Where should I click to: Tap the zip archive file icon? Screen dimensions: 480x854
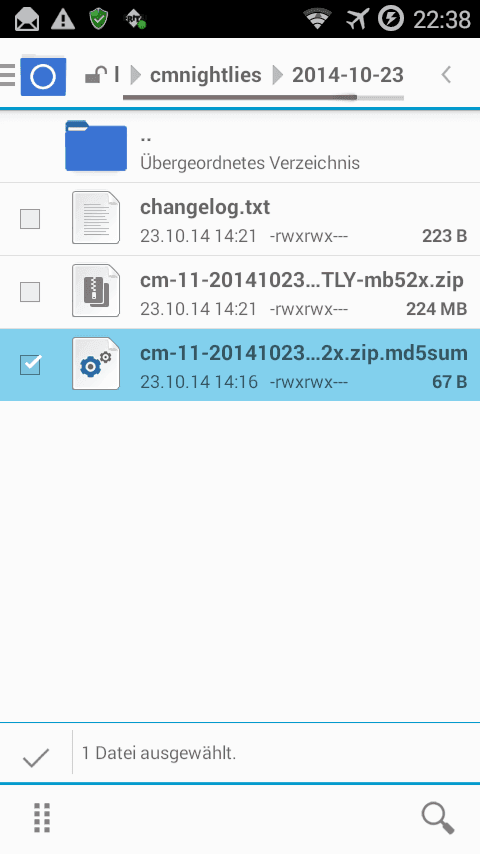[x=96, y=290]
